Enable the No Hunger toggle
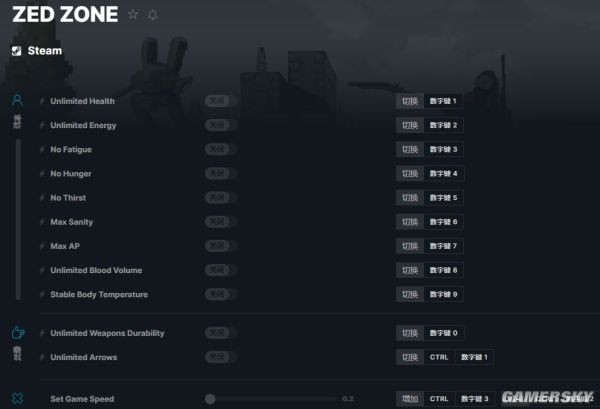Image resolution: width=600 pixels, height=409 pixels. pos(220,174)
